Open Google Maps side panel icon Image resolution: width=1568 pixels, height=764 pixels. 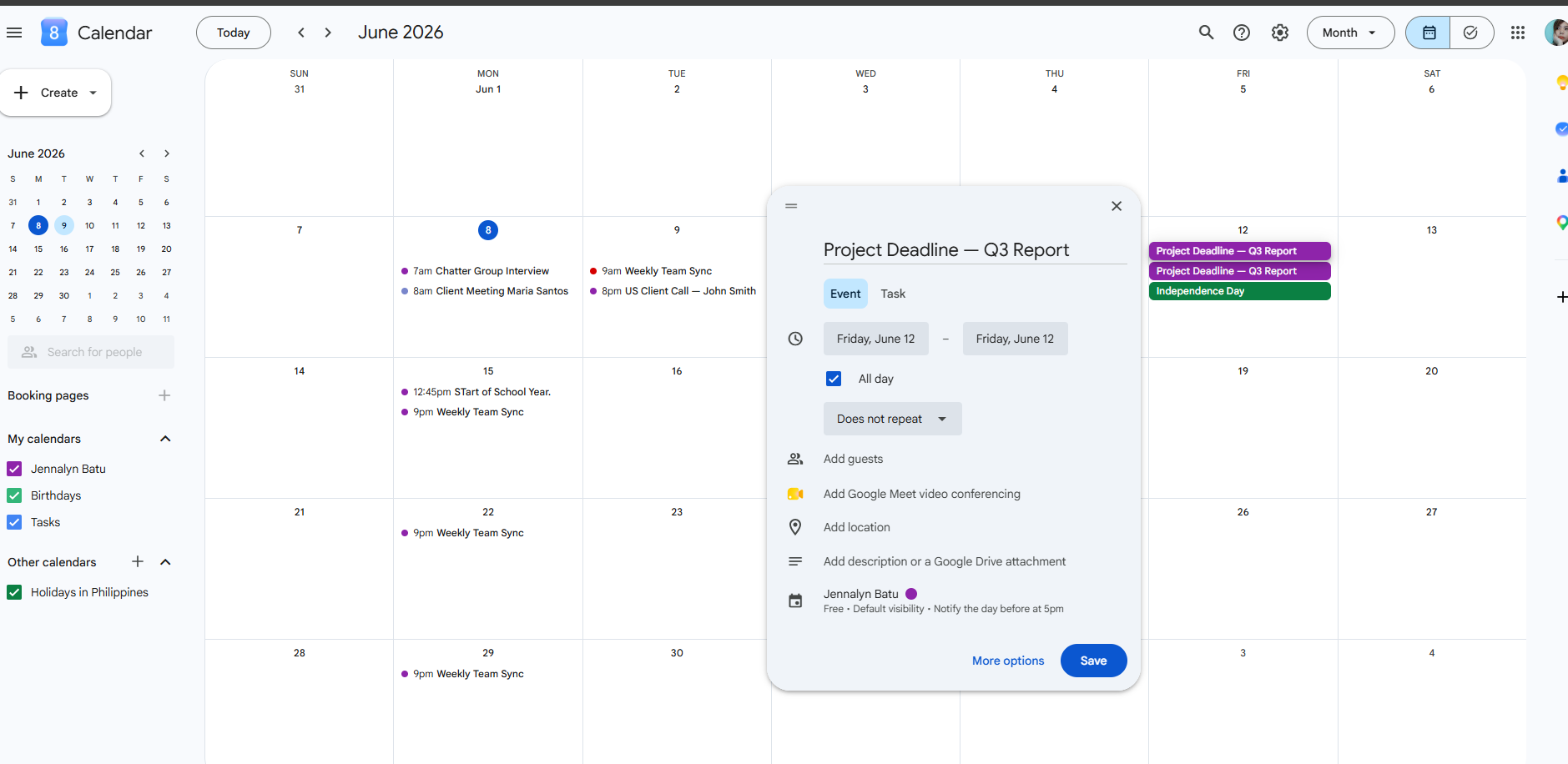pos(1561,223)
